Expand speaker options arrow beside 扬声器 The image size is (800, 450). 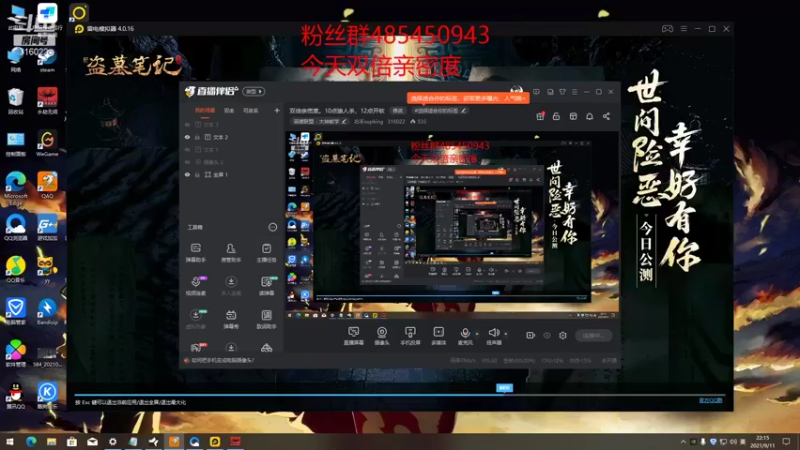click(x=506, y=334)
